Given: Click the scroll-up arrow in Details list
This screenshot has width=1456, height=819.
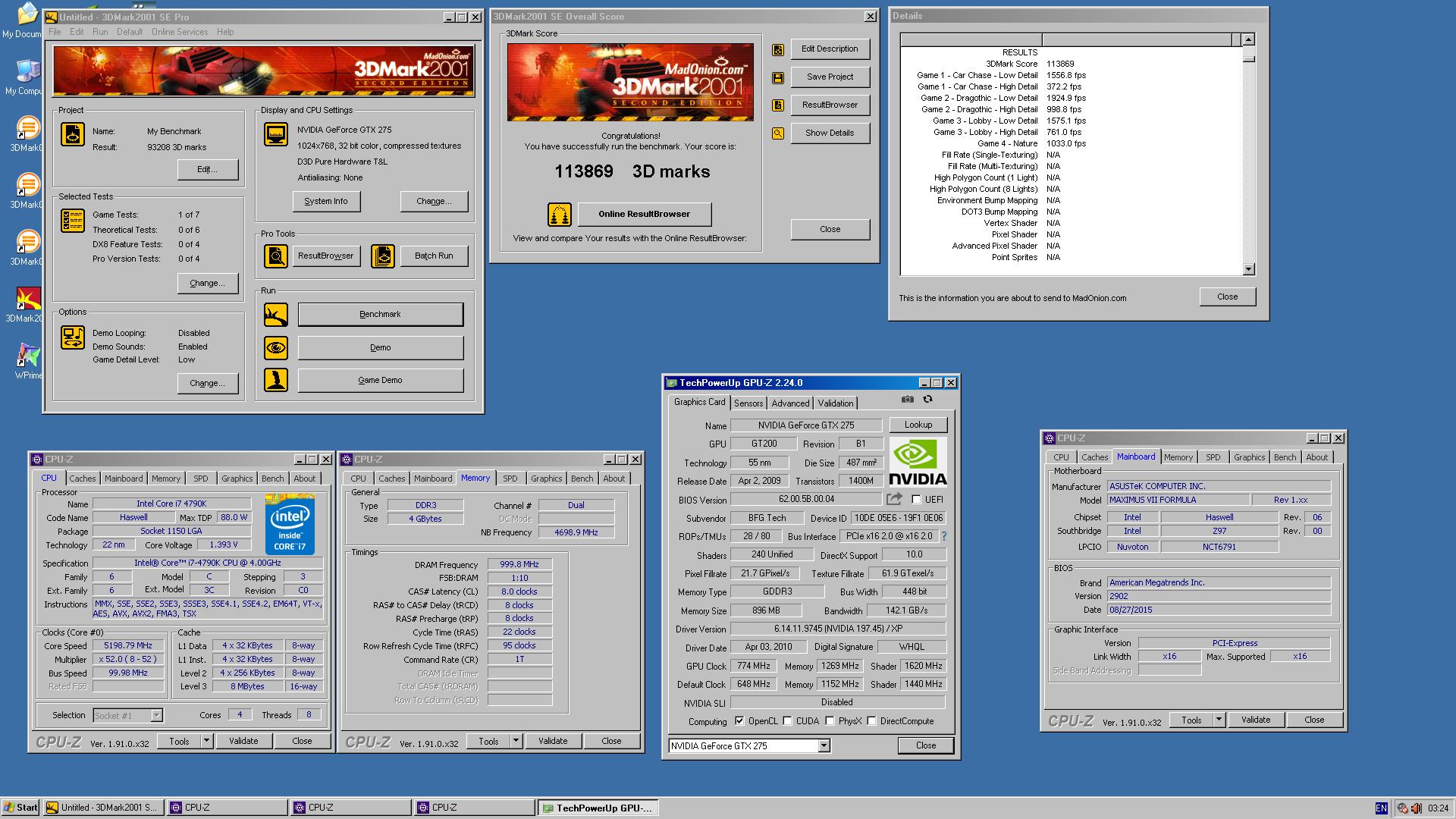Looking at the screenshot, I should (1248, 39).
